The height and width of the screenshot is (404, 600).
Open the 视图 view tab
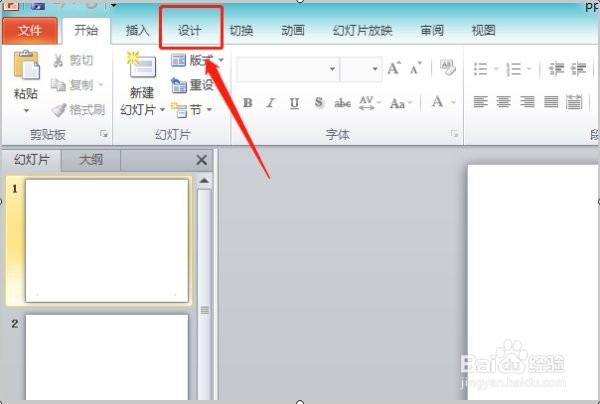coord(484,30)
